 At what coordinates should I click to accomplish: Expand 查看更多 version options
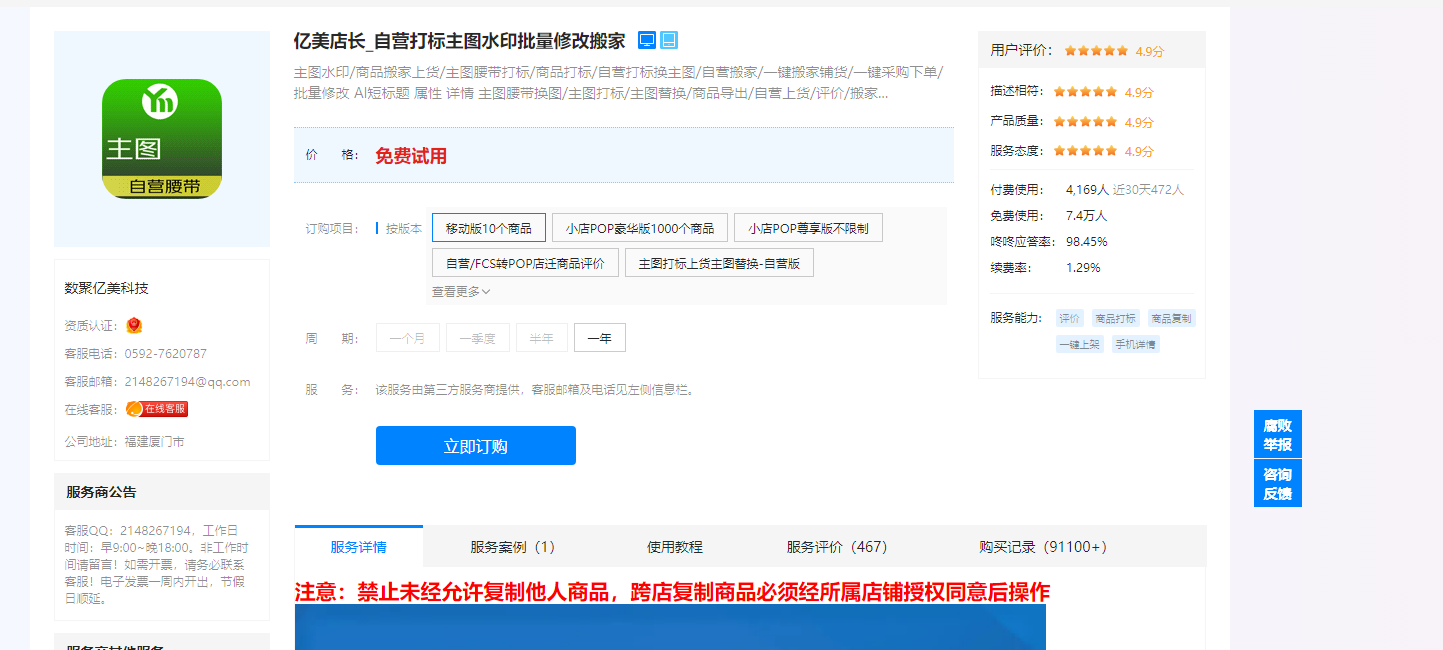click(461, 292)
